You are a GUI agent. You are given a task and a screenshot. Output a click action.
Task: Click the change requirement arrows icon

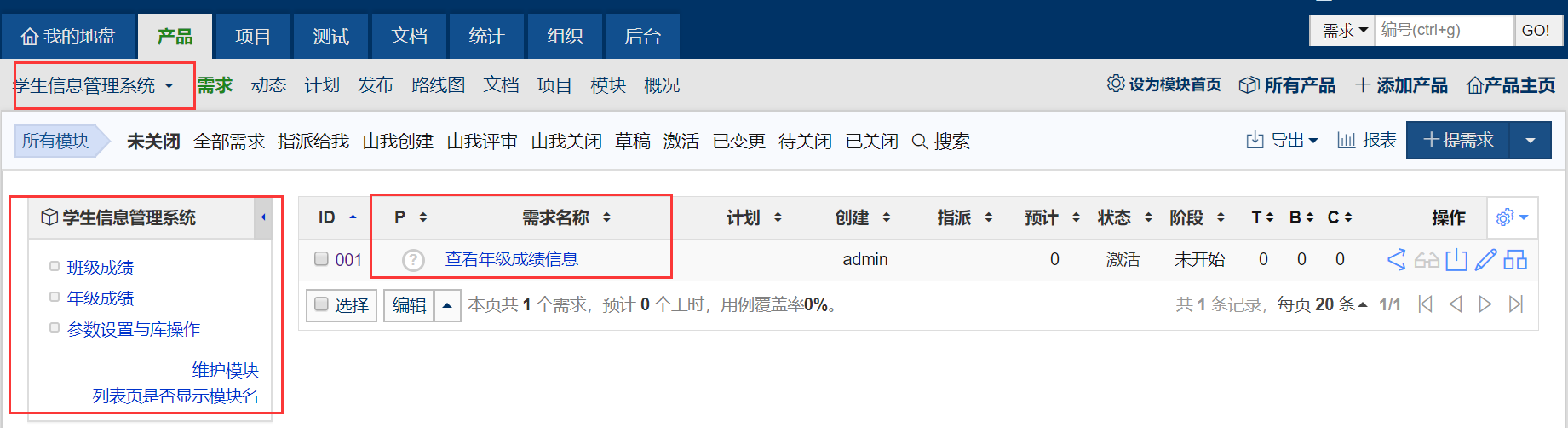point(1396,259)
